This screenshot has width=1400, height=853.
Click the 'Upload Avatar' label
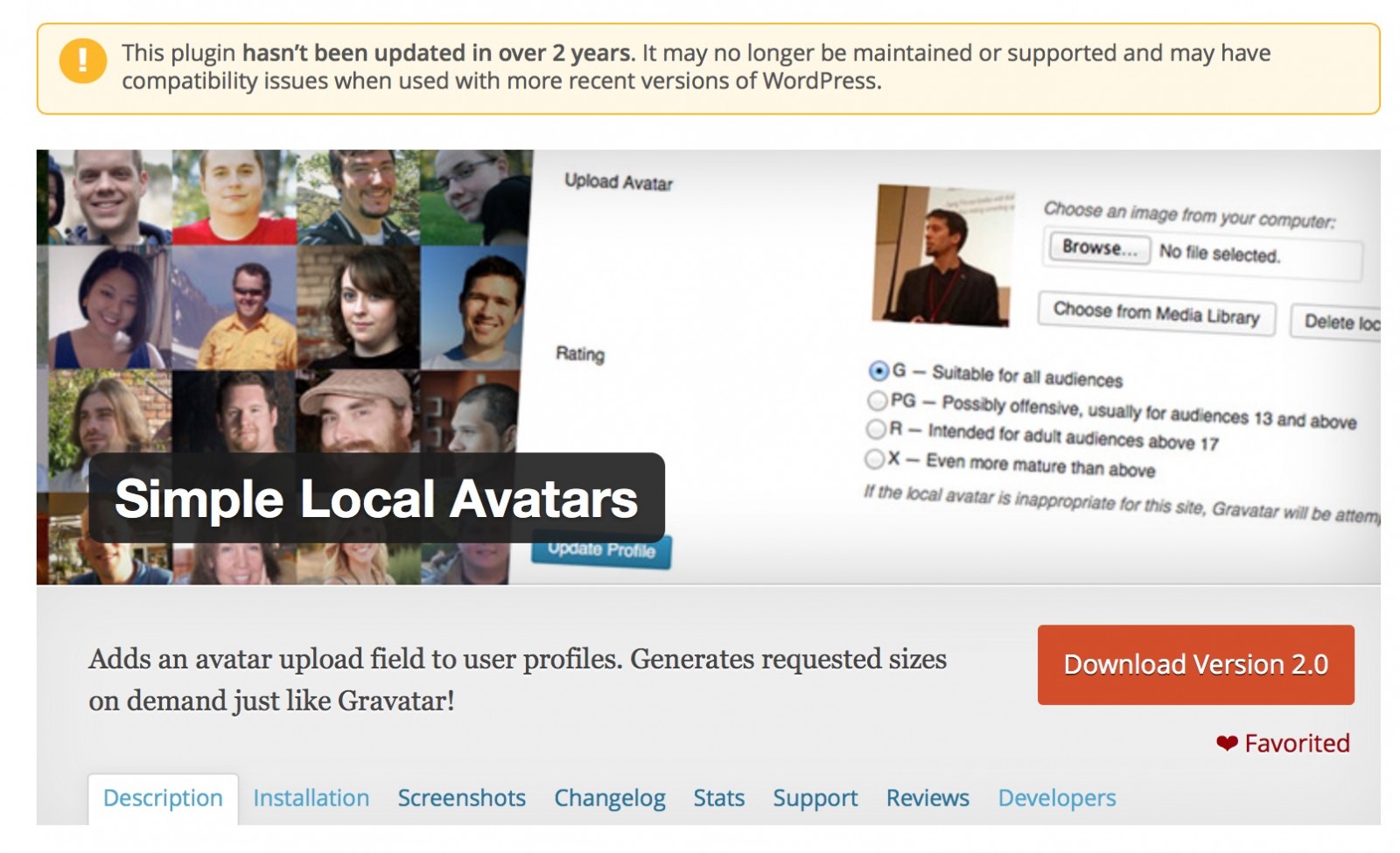pyautogui.click(x=619, y=182)
